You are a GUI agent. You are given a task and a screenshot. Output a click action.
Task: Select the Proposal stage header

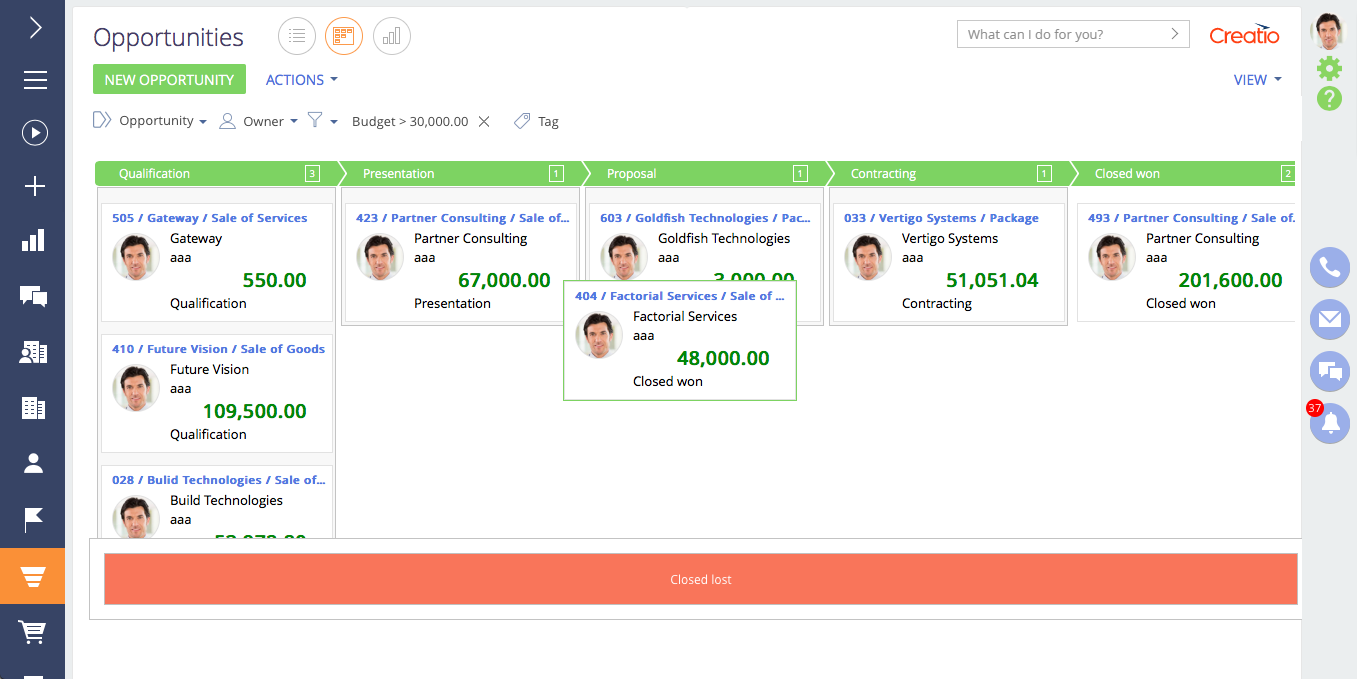[x=704, y=174]
